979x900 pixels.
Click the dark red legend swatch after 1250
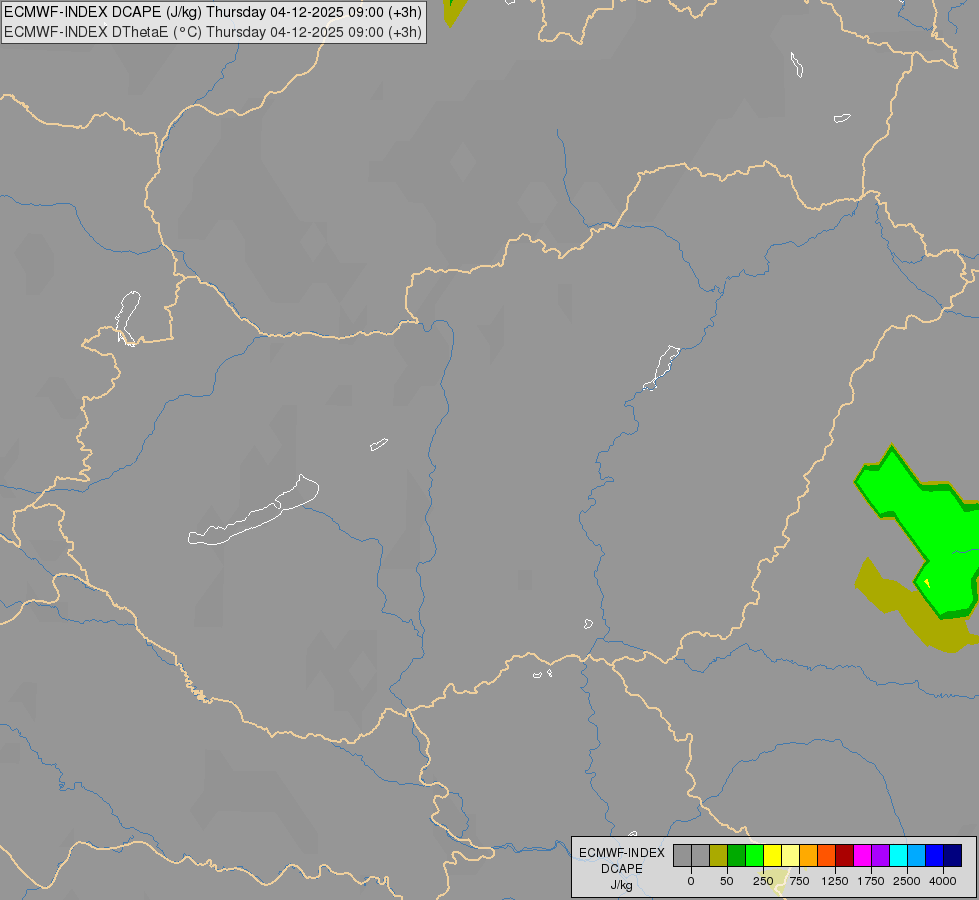pyautogui.click(x=845, y=856)
